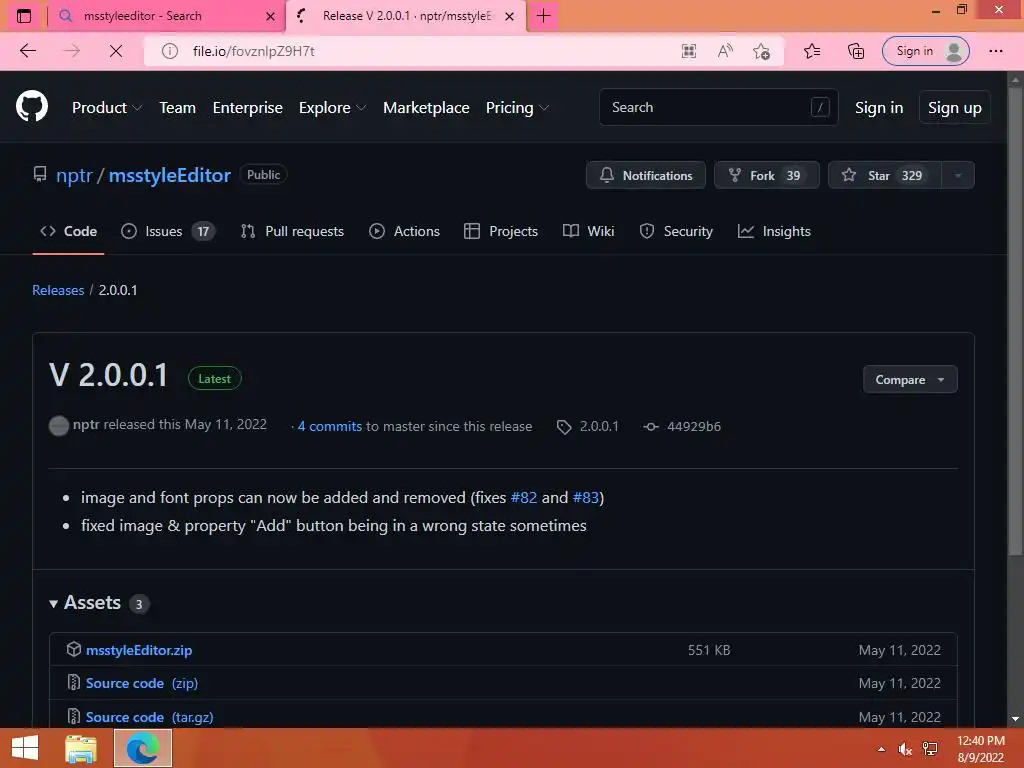Go to GitHub Marketplace
Screen dimensions: 1024x768
426,108
